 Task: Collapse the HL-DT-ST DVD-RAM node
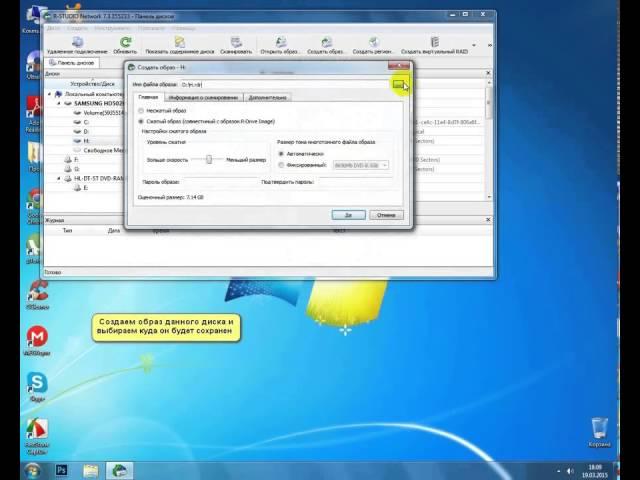(59, 178)
